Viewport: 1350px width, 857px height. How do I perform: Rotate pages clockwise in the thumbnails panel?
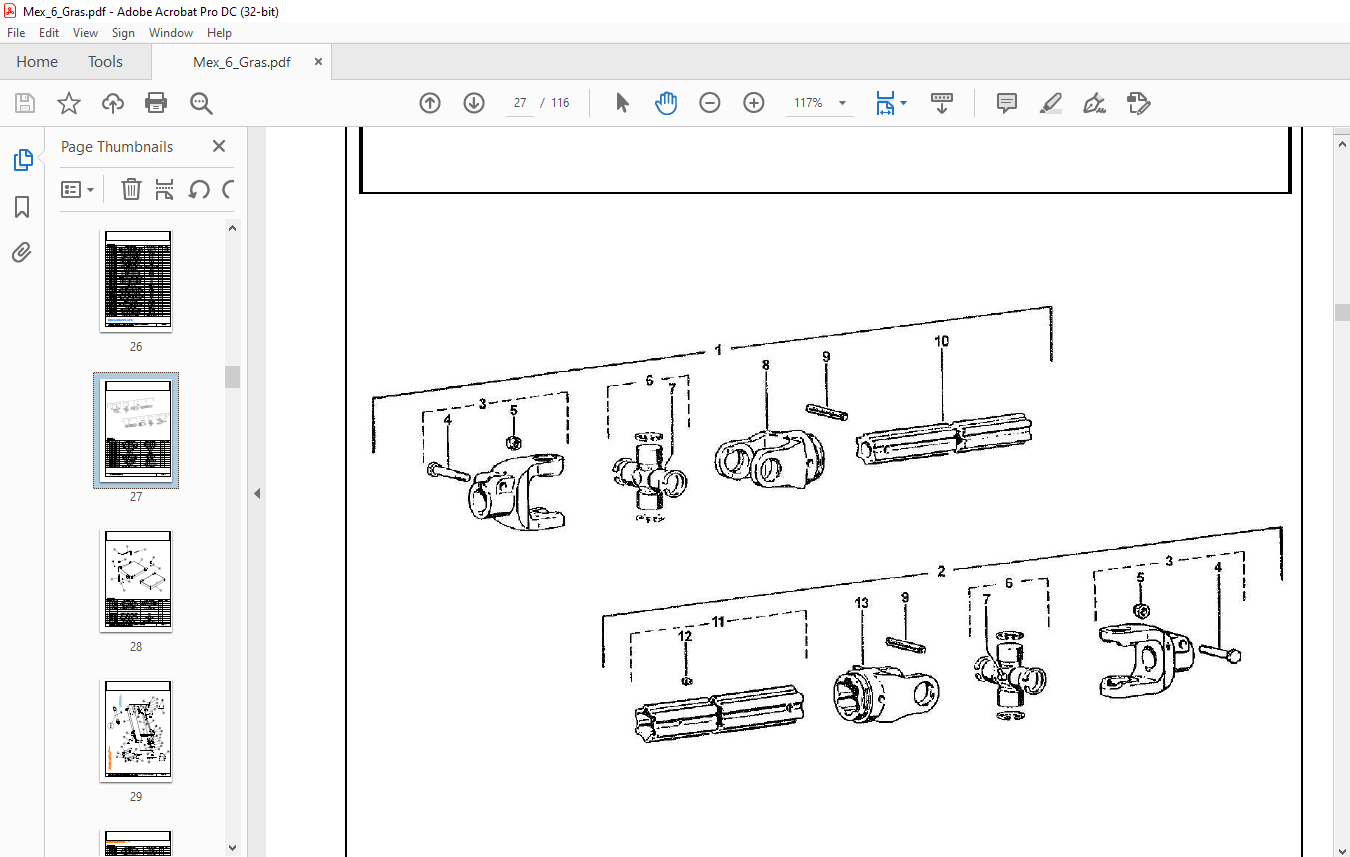[x=228, y=189]
